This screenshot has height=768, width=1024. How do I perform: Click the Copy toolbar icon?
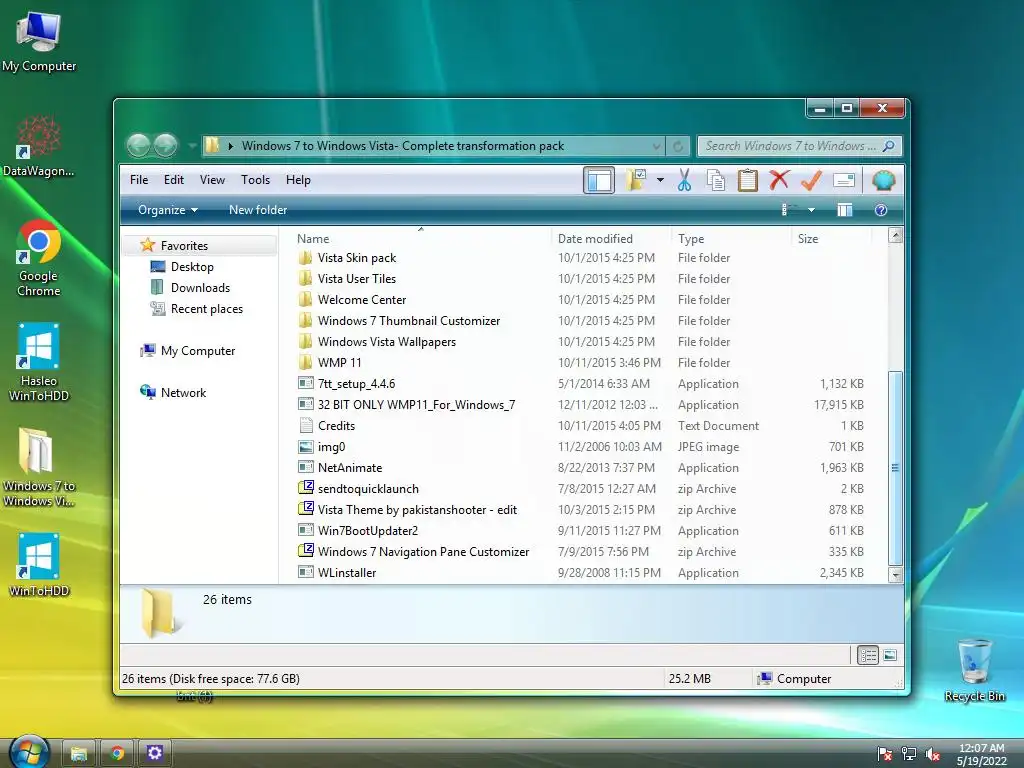tap(716, 180)
